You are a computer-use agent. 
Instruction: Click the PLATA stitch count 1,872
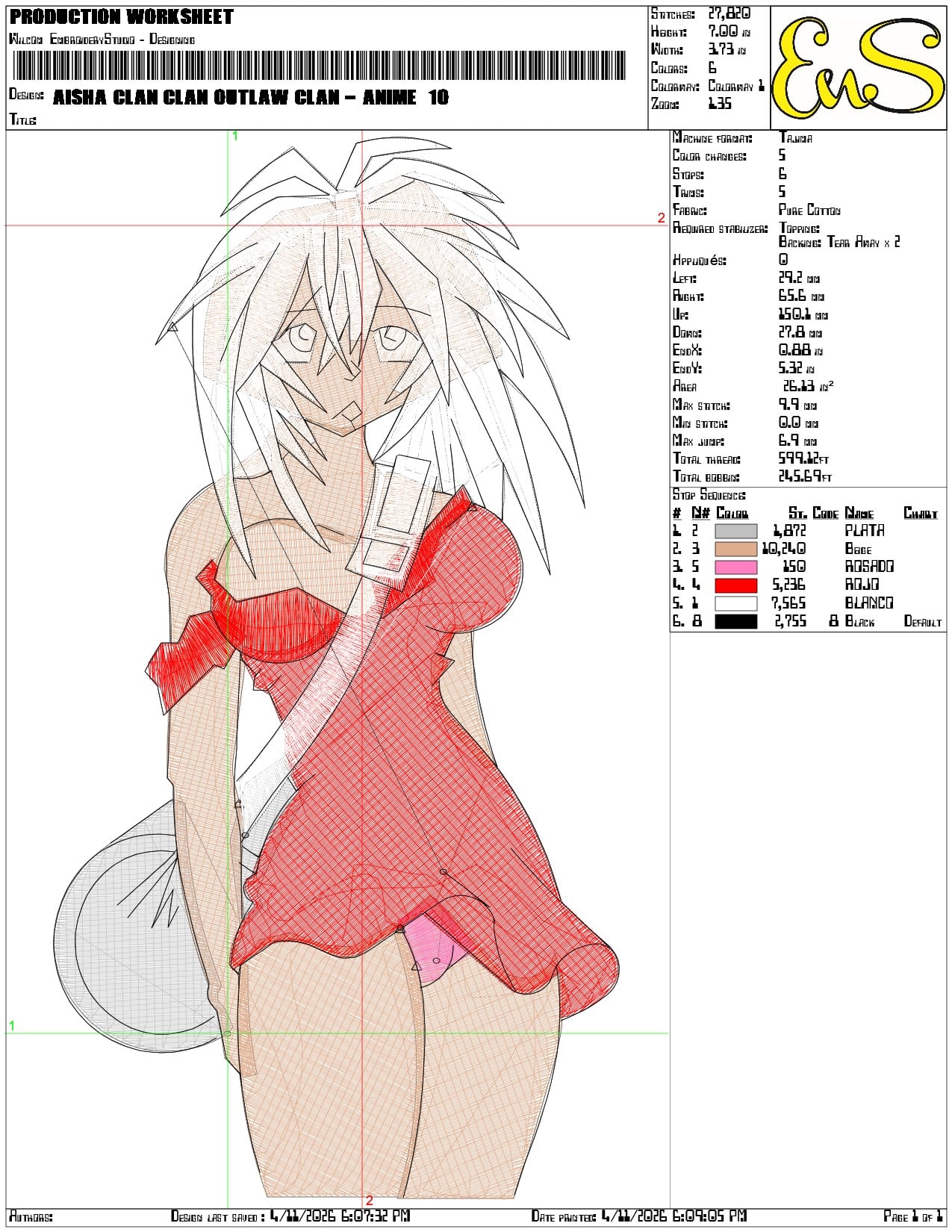click(789, 531)
